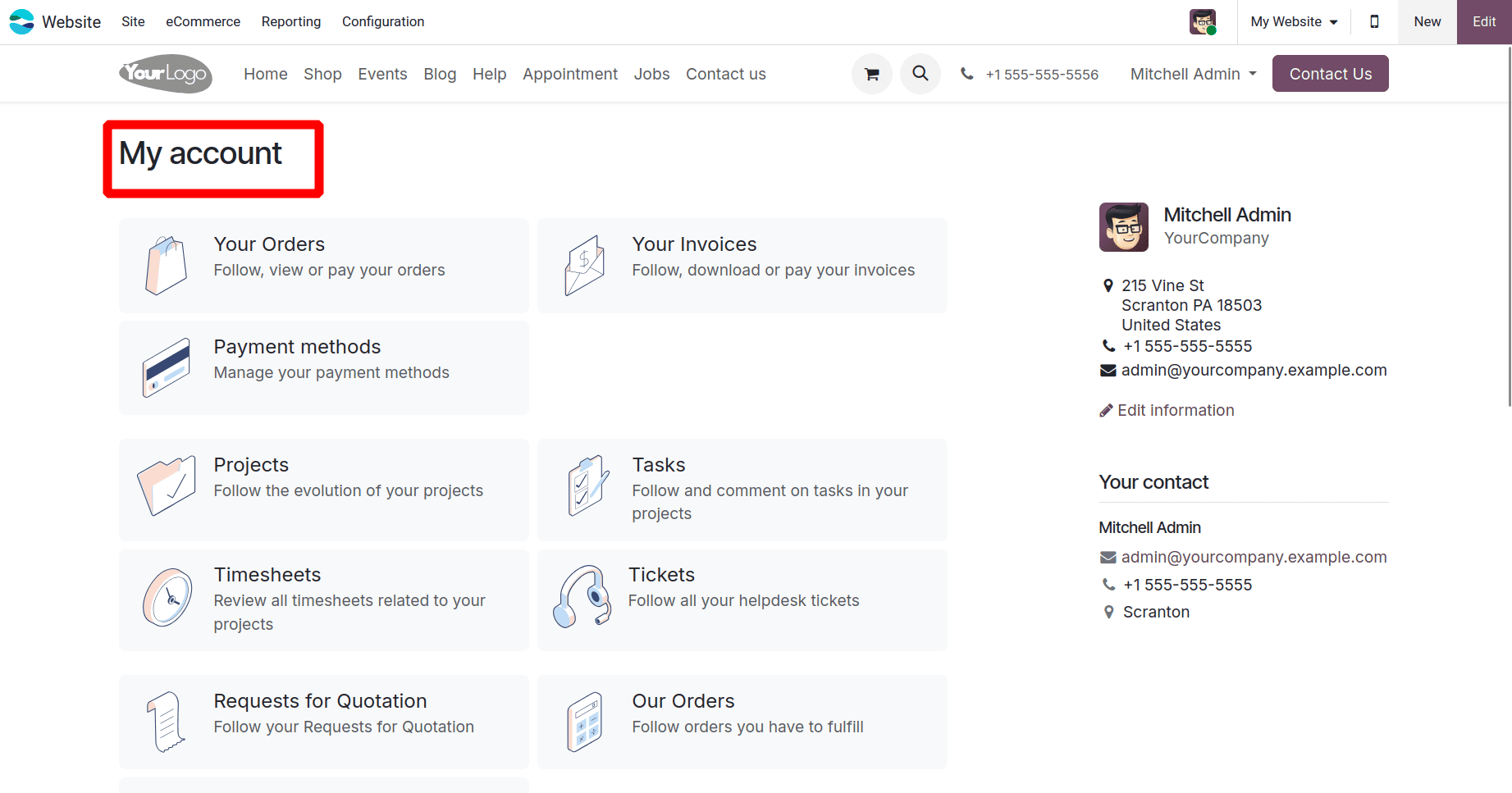Switch to the Shop page
The image size is (1512, 793).
tap(322, 74)
